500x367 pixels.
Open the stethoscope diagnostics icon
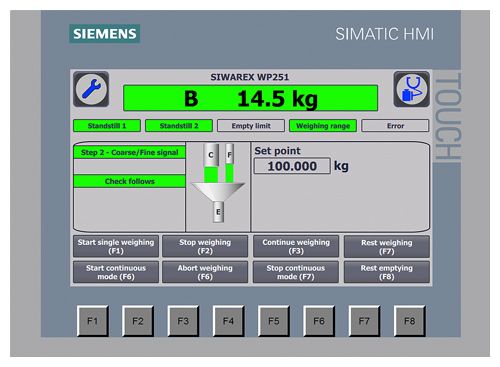tap(412, 89)
